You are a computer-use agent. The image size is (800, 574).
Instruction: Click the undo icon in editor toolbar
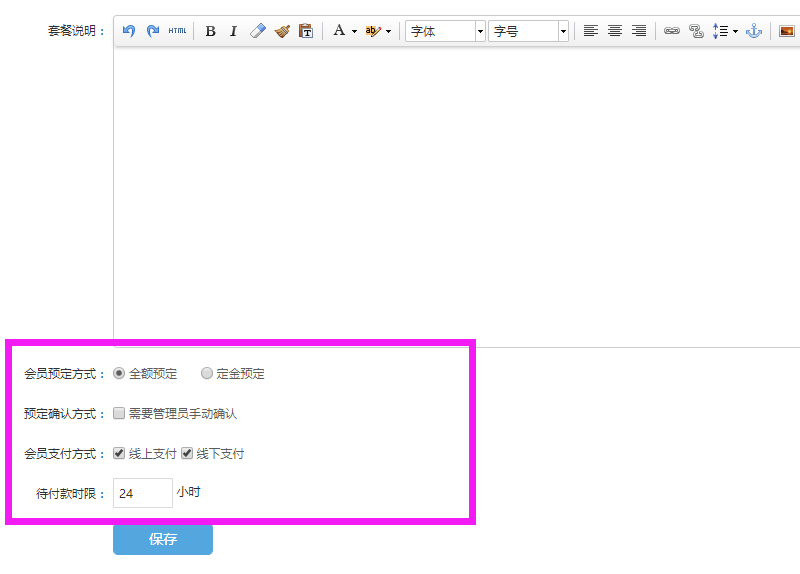129,31
